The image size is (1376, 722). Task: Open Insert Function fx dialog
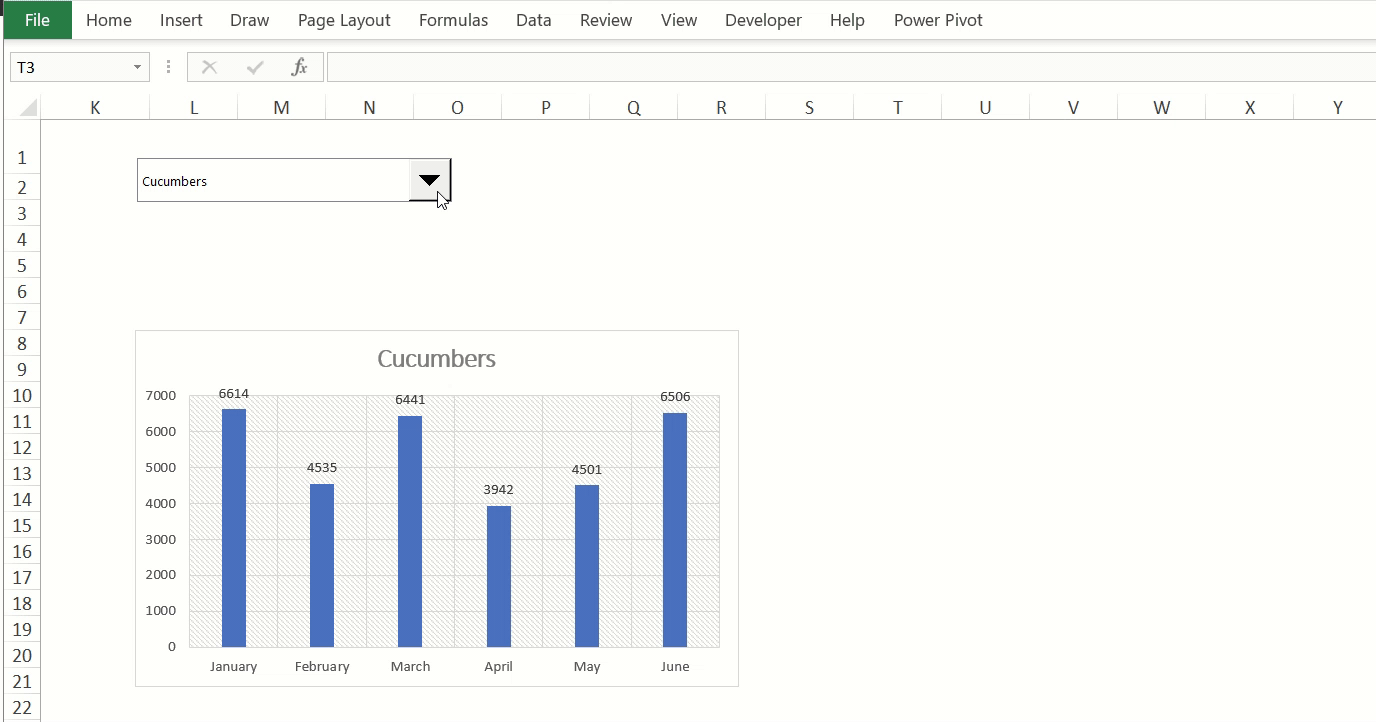[299, 67]
